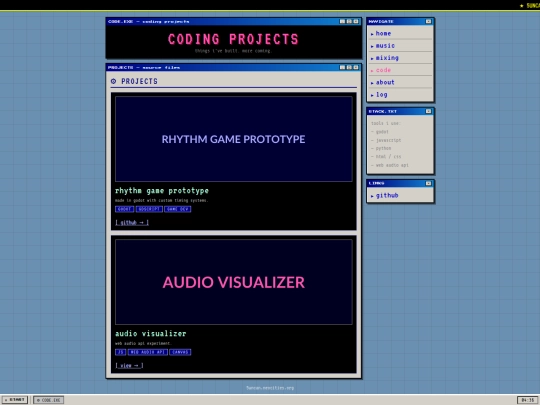Click the Rhythm Game Prototype banner image
This screenshot has height=405, width=540.
[x=233, y=139]
